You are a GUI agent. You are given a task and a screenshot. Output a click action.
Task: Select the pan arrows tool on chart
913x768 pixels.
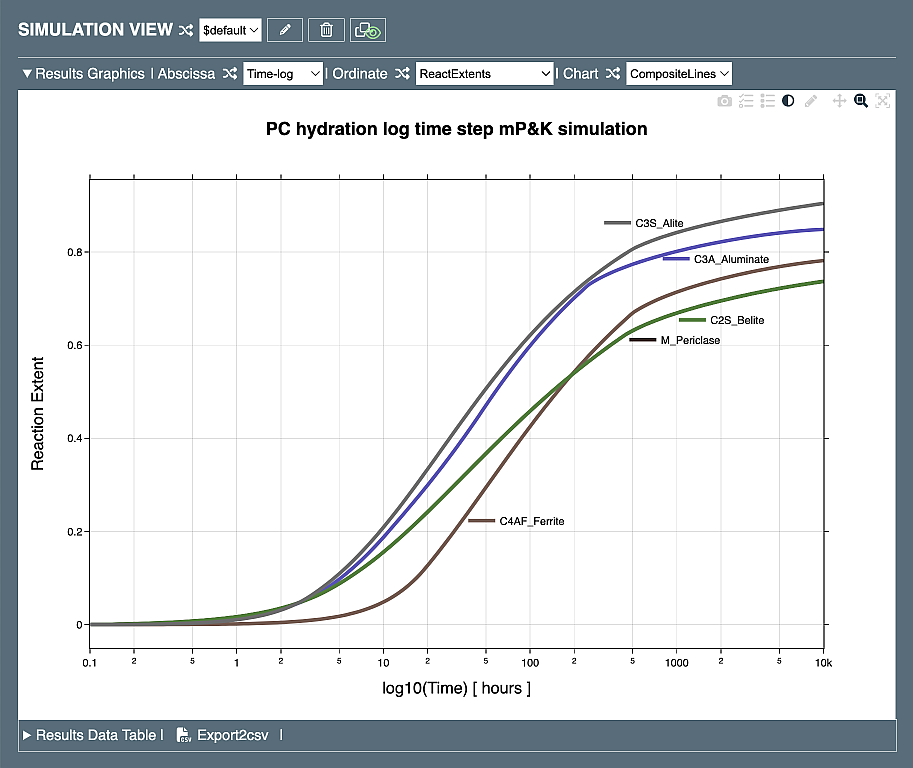click(x=839, y=101)
